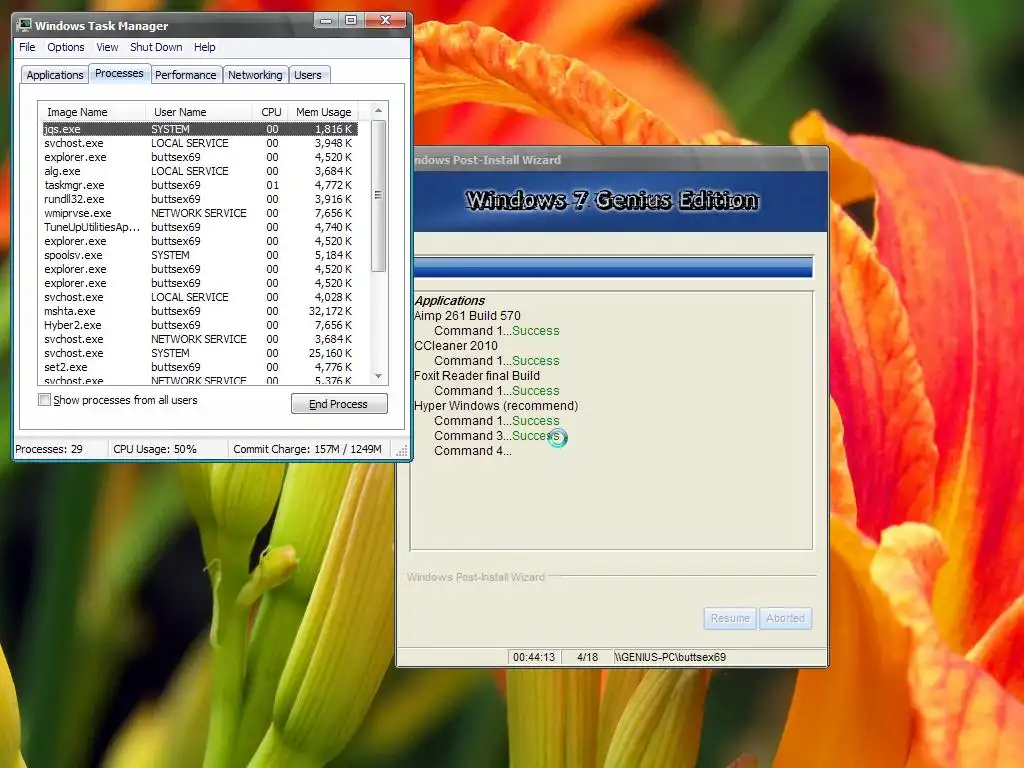Open the File menu in Task Manager
The image size is (1024, 768).
[27, 47]
